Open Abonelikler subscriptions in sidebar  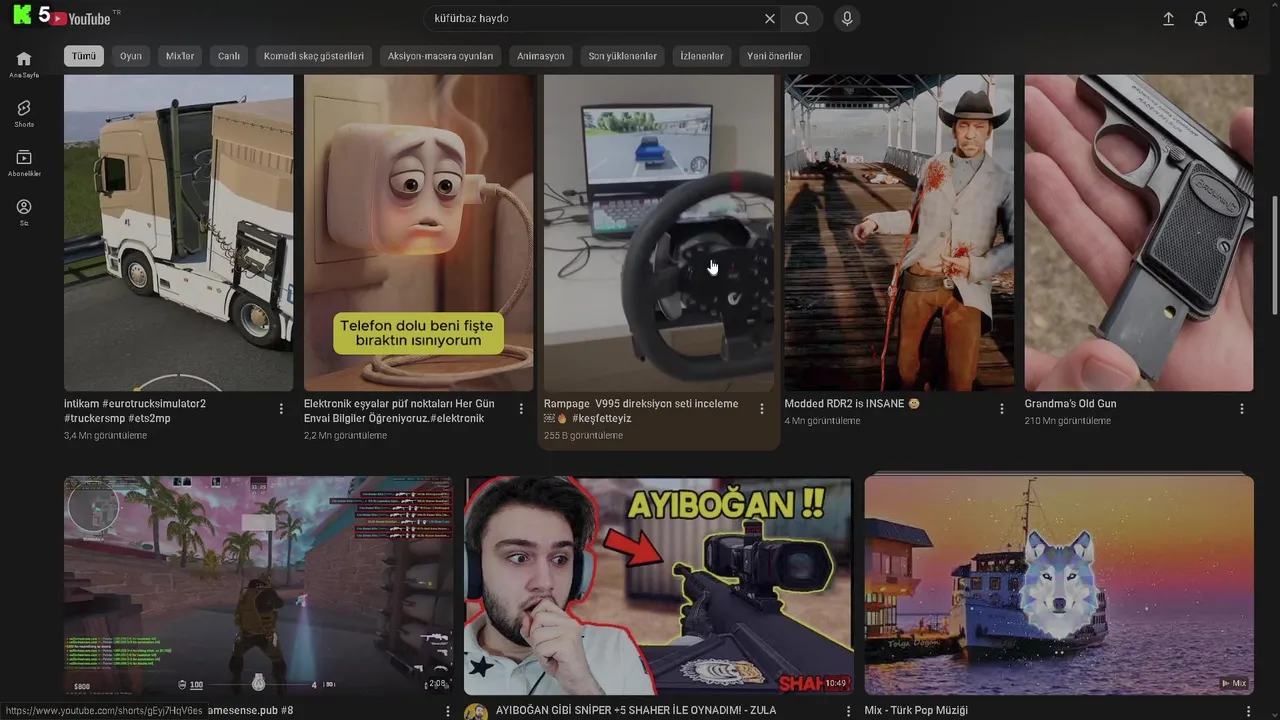[24, 163]
